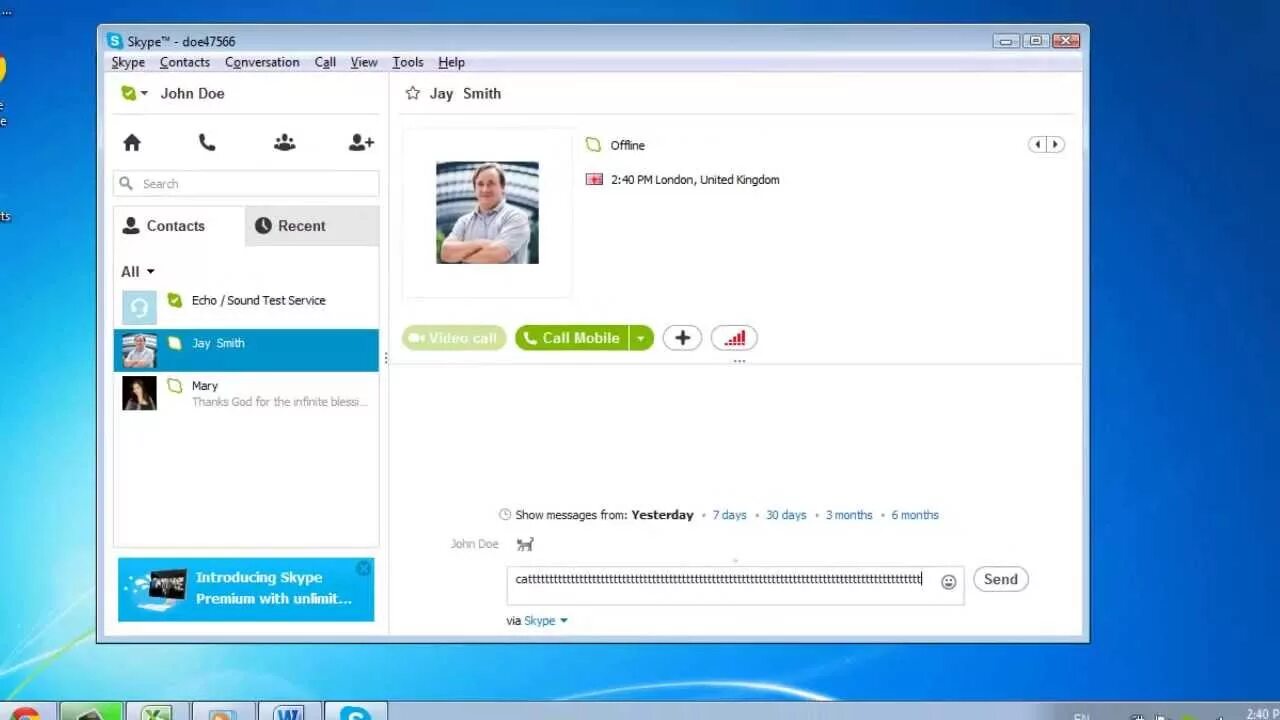
Task: Open the emoticon picker in message box
Action: coord(949,581)
